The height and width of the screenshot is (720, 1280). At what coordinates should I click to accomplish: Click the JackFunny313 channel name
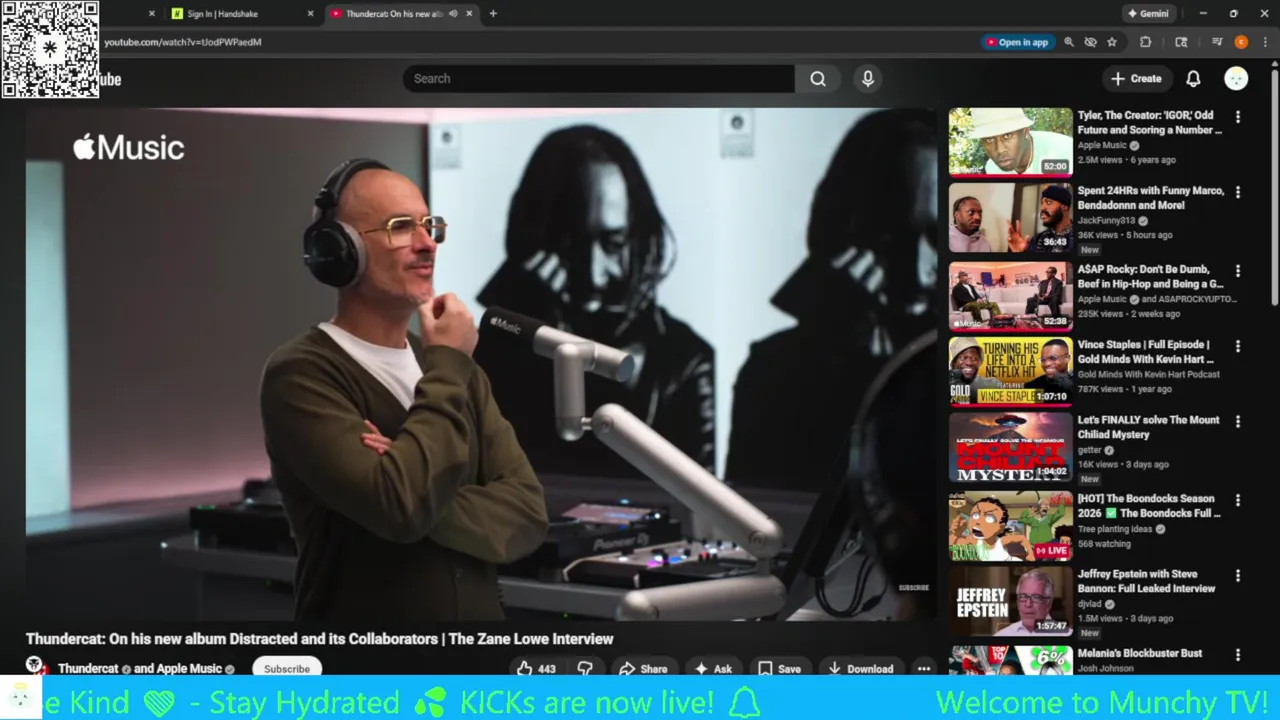[x=1107, y=220]
